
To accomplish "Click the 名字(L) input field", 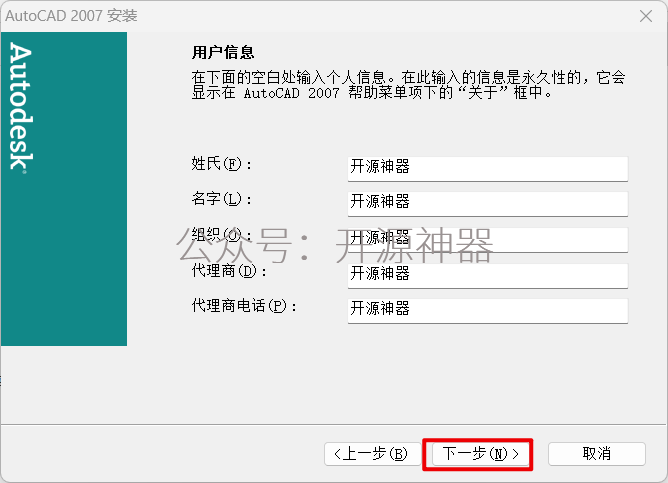I will point(487,204).
